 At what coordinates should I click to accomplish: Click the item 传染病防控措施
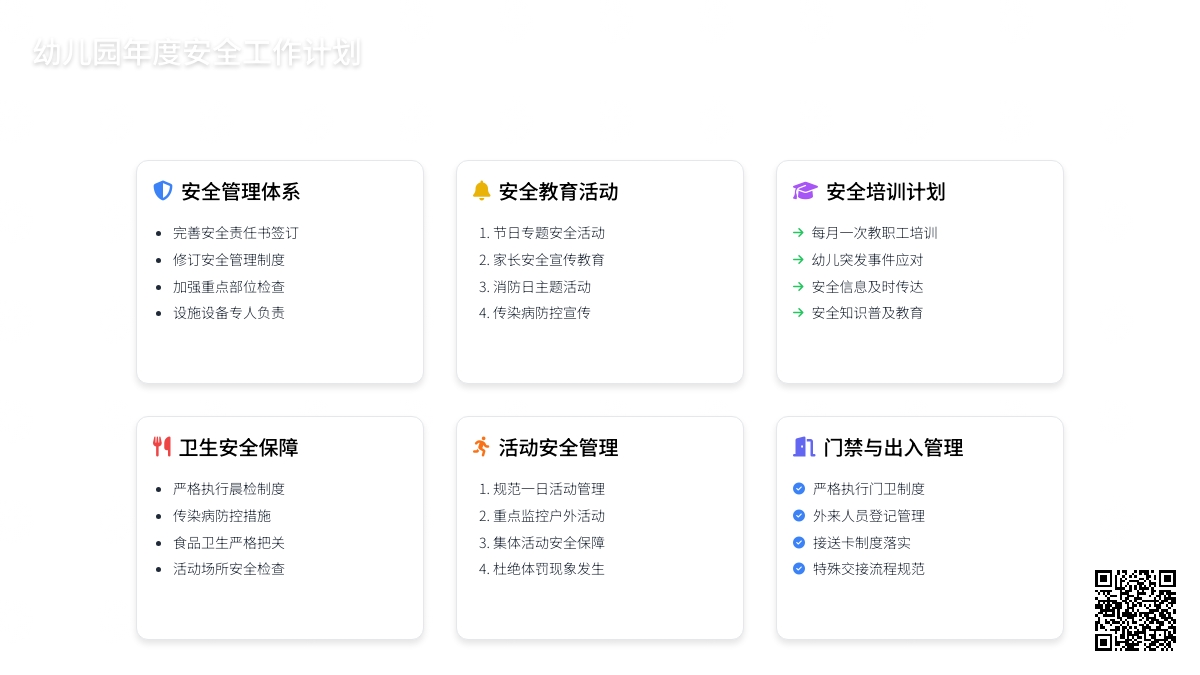click(x=222, y=516)
